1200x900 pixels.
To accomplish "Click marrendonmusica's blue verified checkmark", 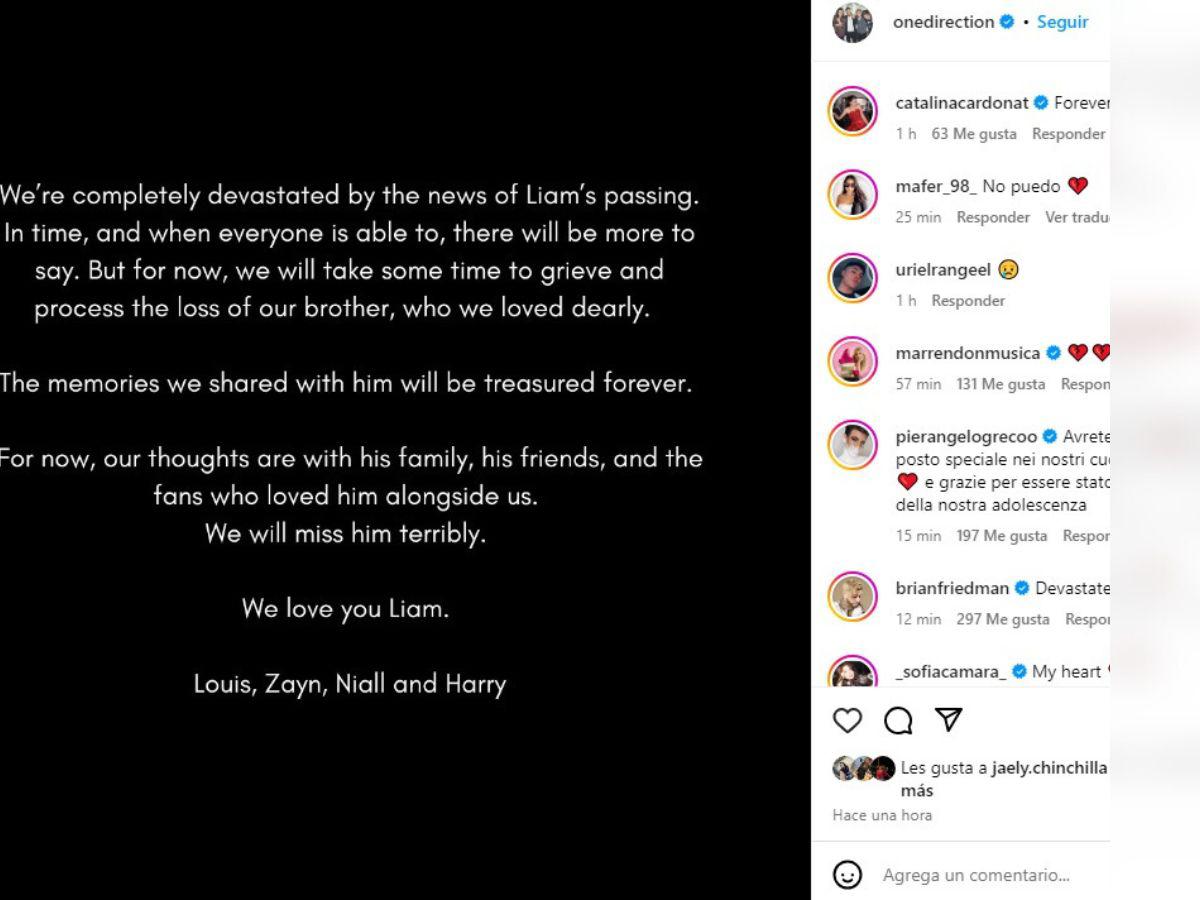I will [1053, 353].
